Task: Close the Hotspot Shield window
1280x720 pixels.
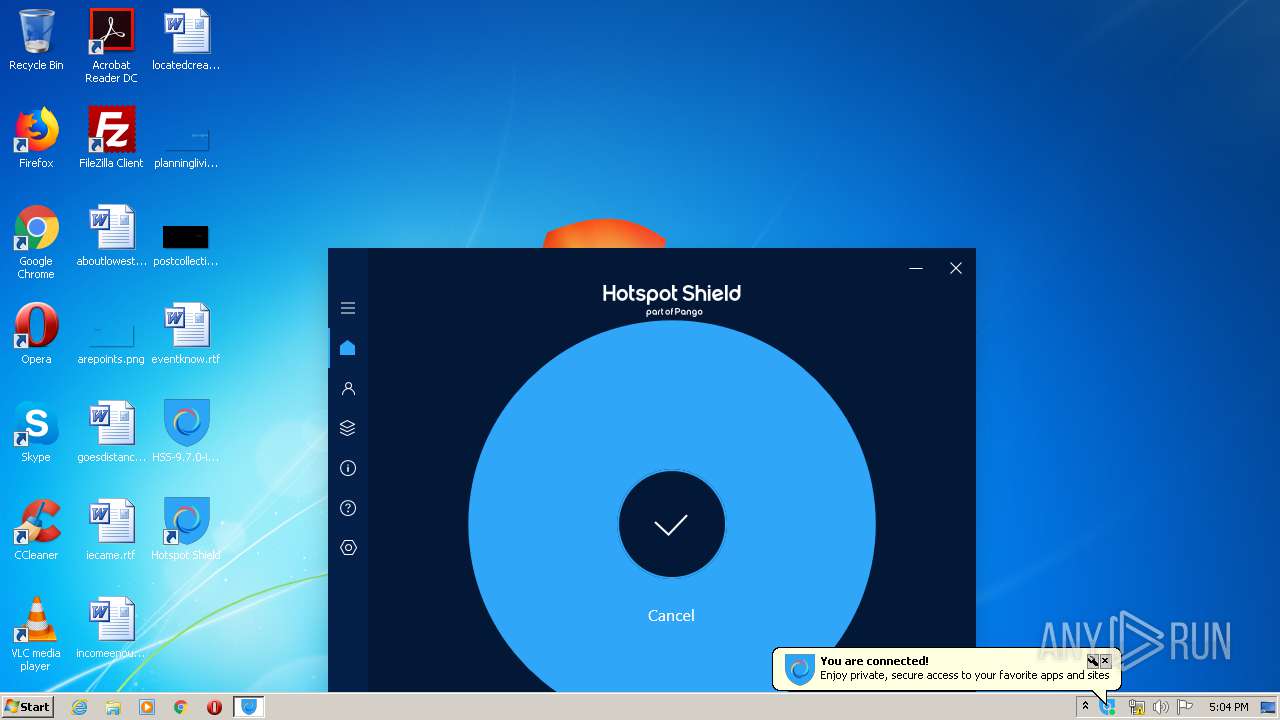Action: pos(956,268)
